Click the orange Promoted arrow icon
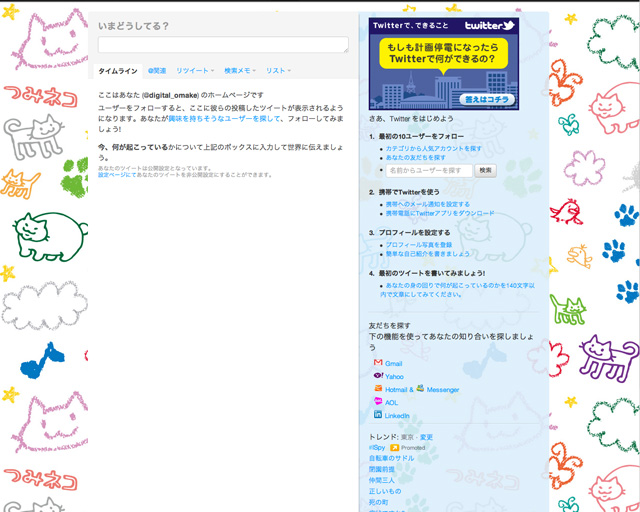The height and width of the screenshot is (512, 640). [394, 447]
